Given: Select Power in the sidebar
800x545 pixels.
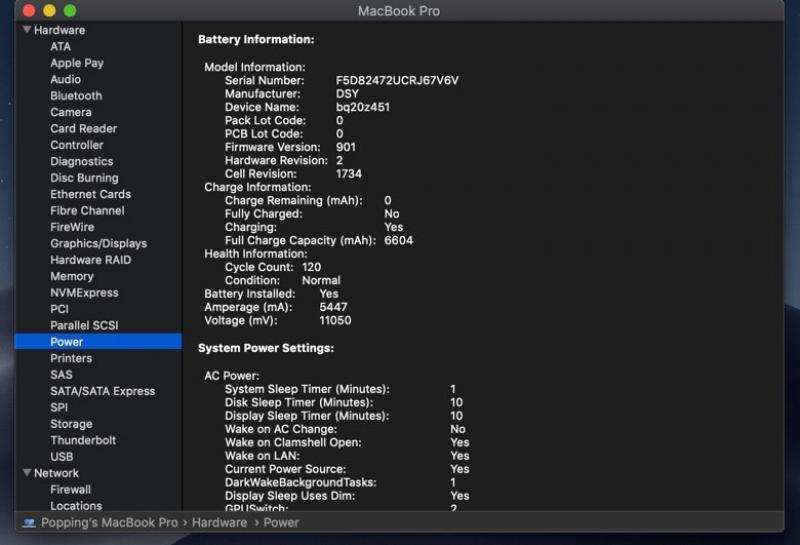Looking at the screenshot, I should [67, 342].
